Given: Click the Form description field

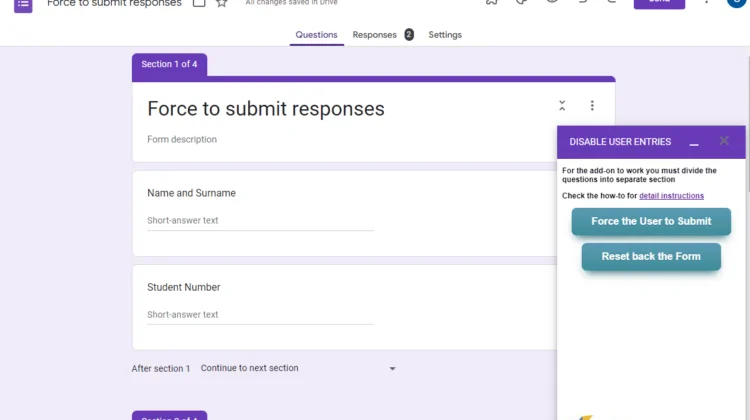Looking at the screenshot, I should 182,140.
